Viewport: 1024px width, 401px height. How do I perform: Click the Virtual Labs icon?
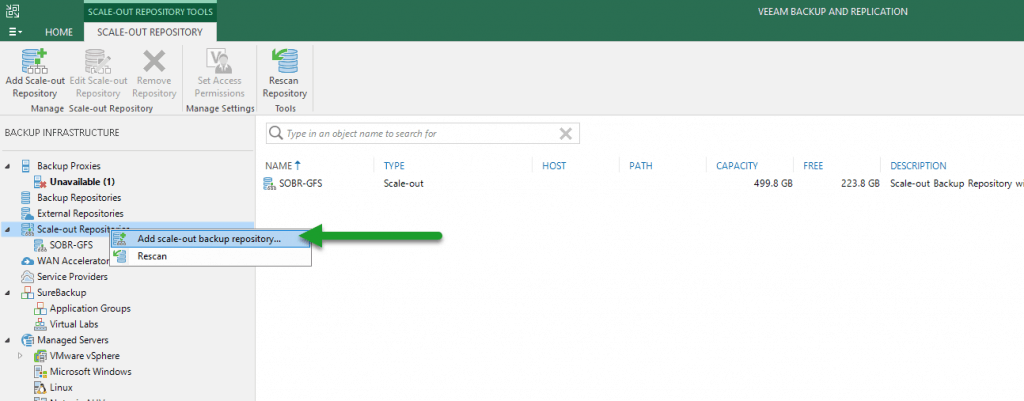click(x=40, y=324)
